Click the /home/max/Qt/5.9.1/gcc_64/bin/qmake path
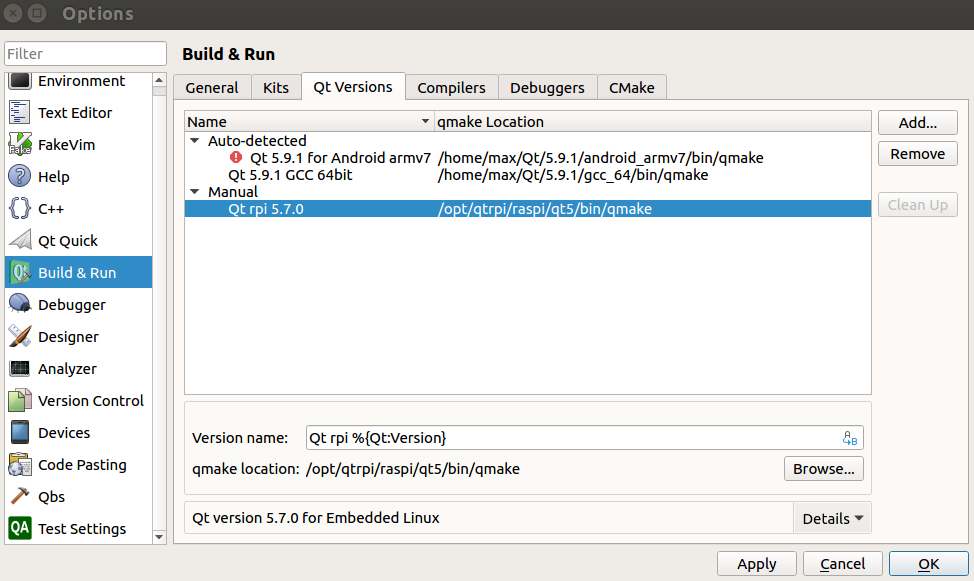 tap(573, 175)
